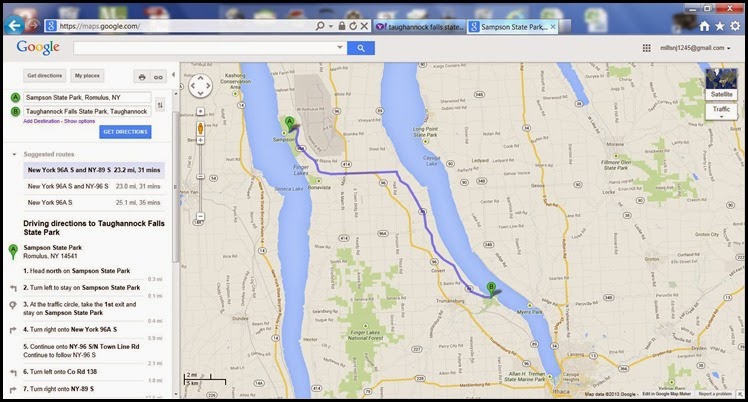Image resolution: width=748 pixels, height=402 pixels.
Task: Close the Sampson State Park tab
Action: point(553,27)
